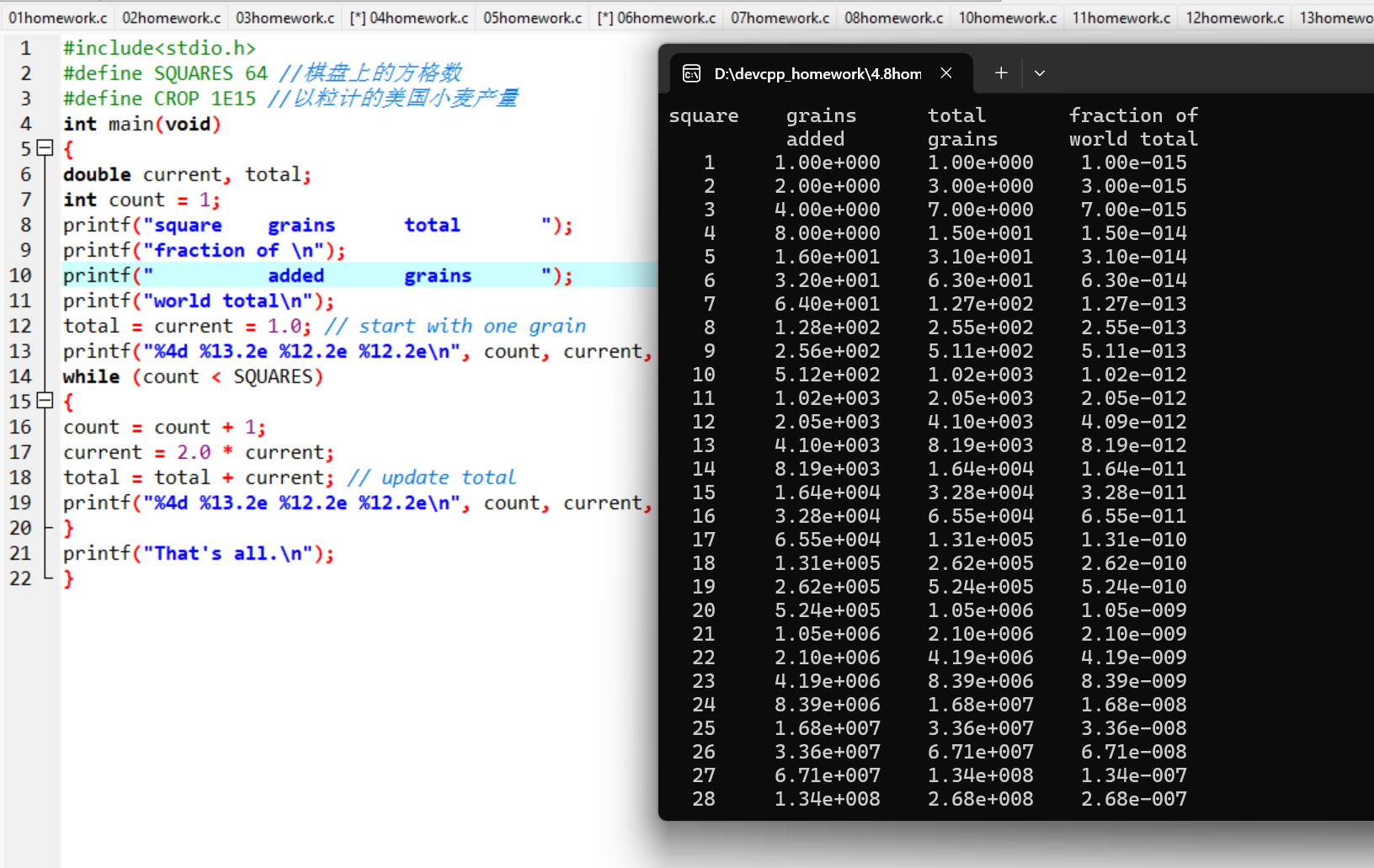Click the "int count = 1;" statement

tap(142, 200)
